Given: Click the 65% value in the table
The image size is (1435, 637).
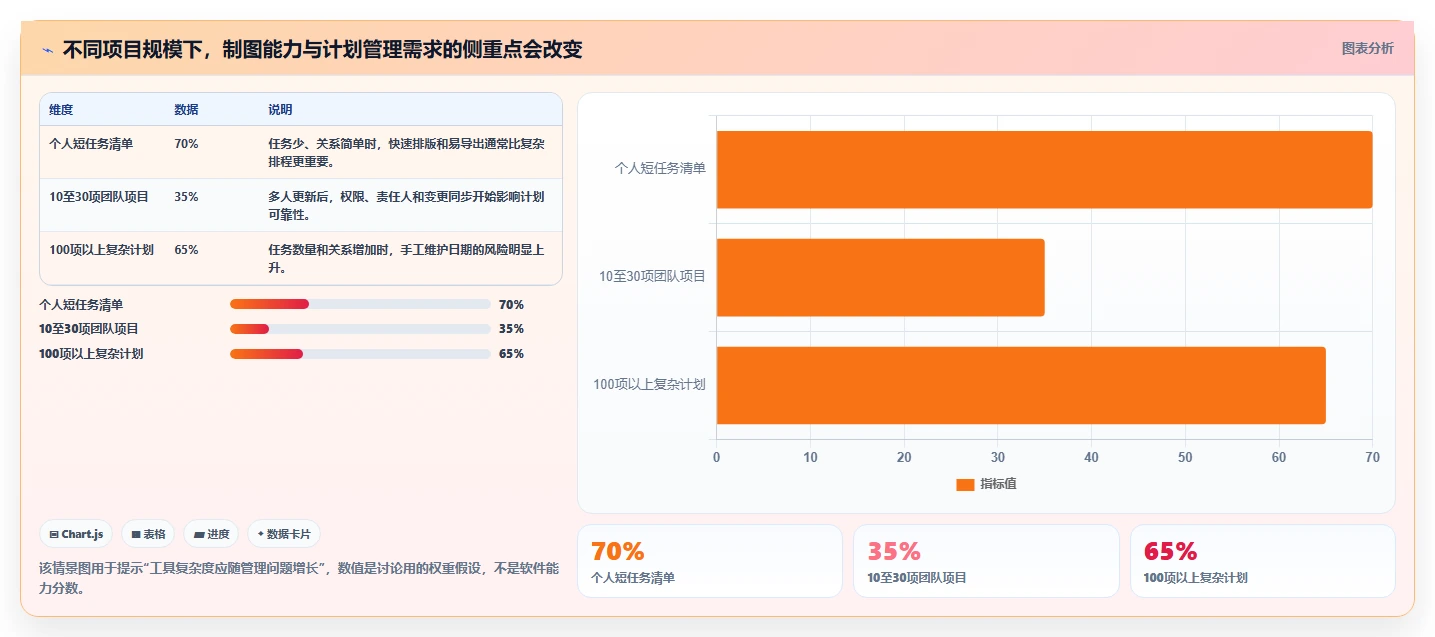Looking at the screenshot, I should [186, 250].
